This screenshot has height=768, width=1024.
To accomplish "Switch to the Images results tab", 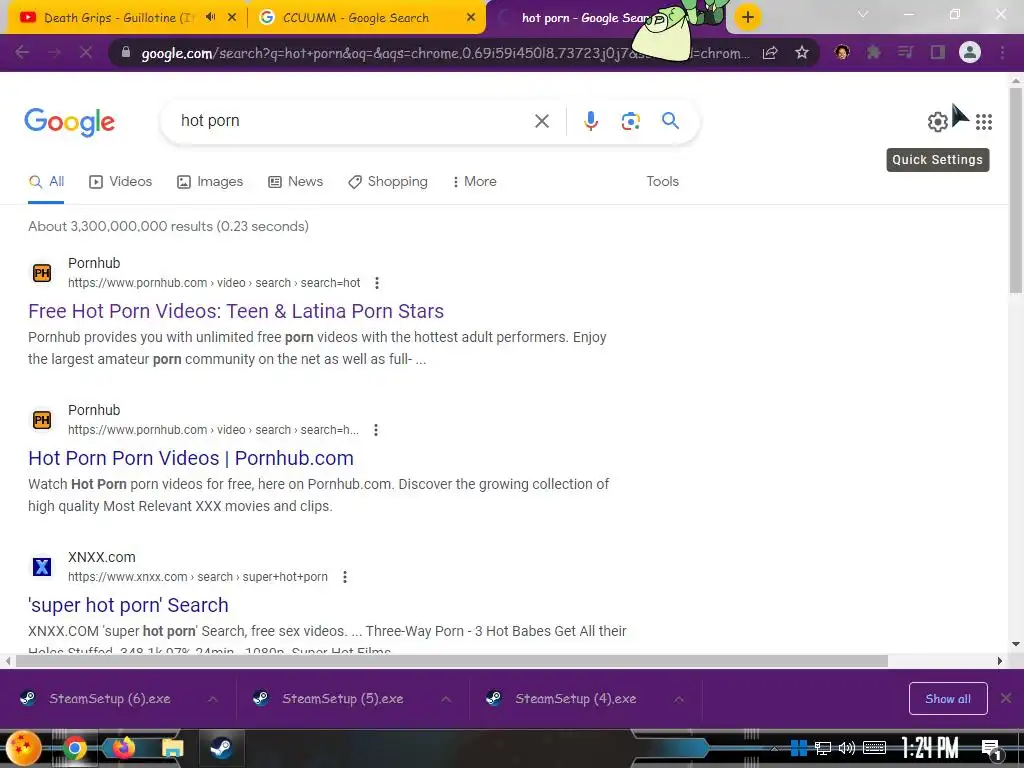I will [210, 182].
